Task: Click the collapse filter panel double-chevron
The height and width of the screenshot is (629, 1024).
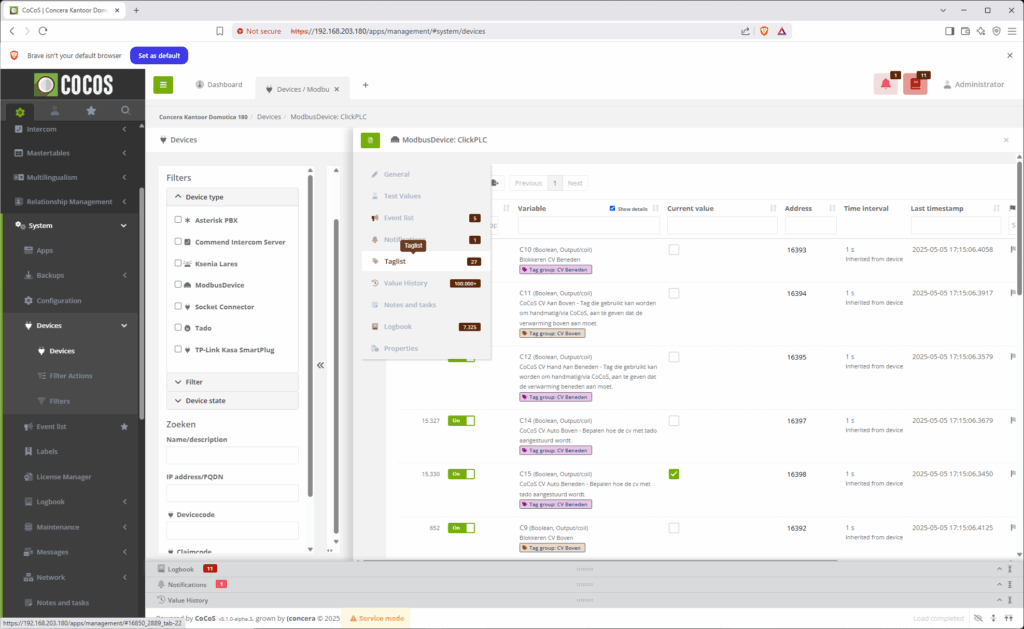Action: 321,365
